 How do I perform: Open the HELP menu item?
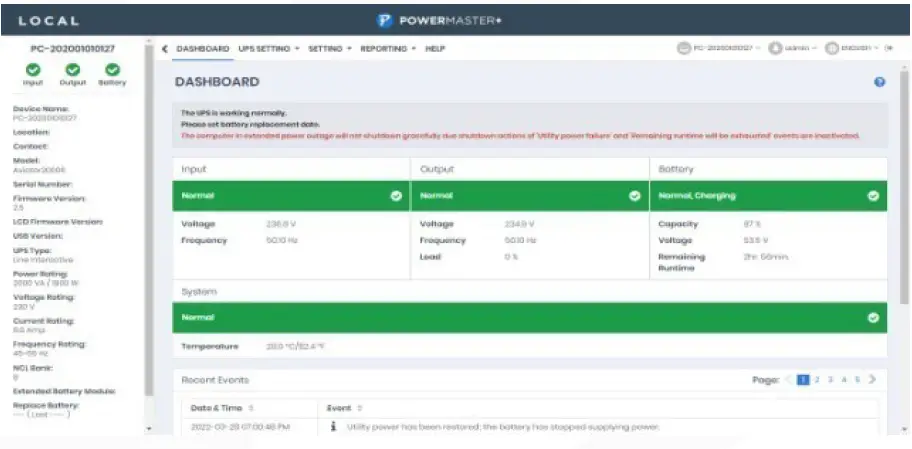point(435,49)
